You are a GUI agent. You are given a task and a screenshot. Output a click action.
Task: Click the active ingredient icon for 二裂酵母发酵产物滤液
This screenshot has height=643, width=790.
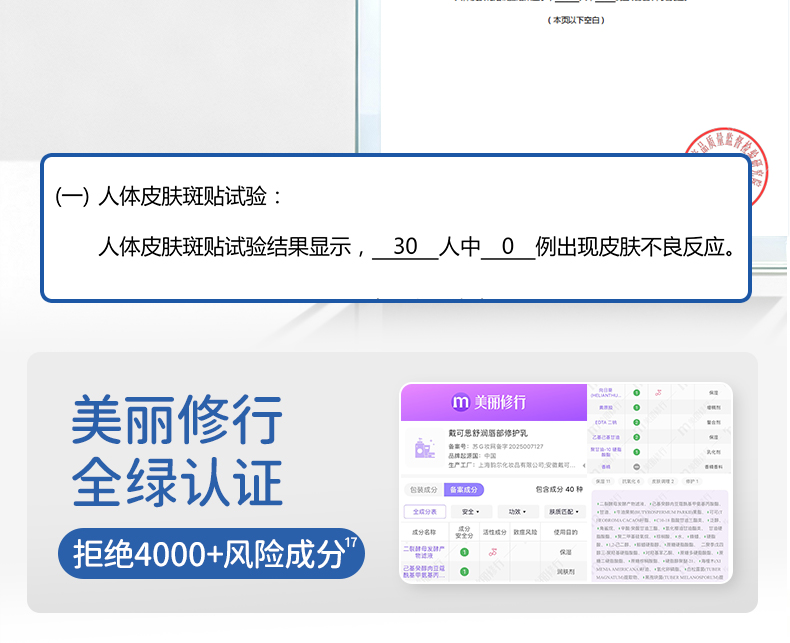493,552
